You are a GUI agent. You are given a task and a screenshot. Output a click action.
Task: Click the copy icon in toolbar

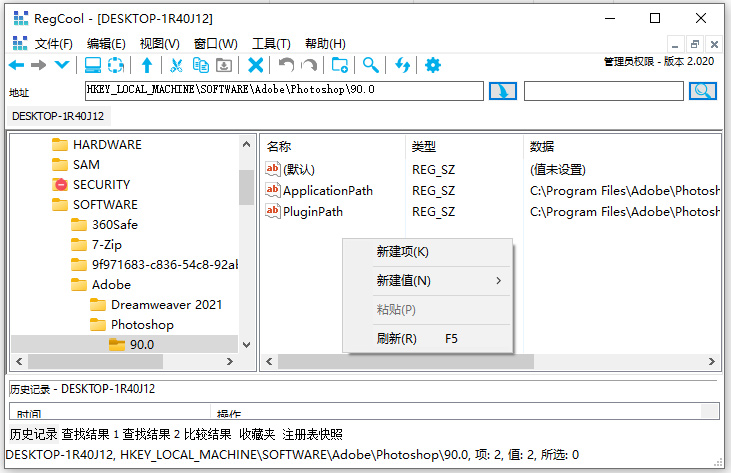(200, 65)
